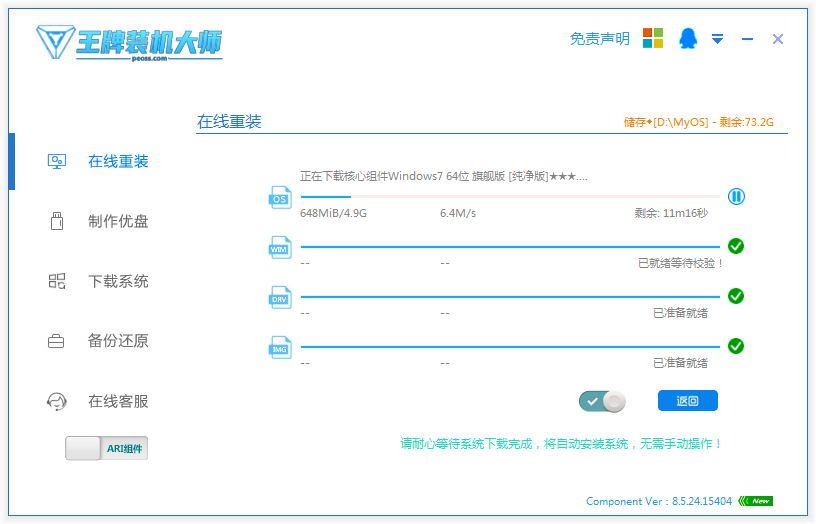Click the Component Ver : 8.5.24.15404 text
This screenshot has height=524, width=816.
coord(659,501)
